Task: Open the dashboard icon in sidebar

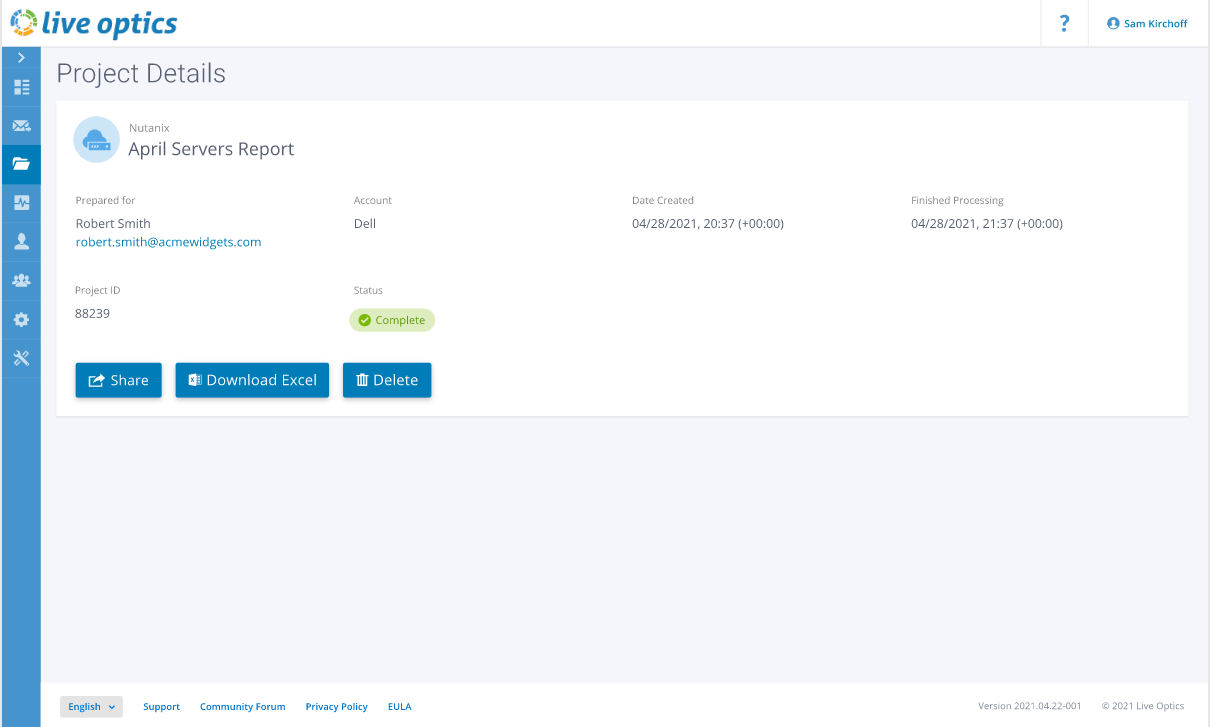Action: click(21, 87)
